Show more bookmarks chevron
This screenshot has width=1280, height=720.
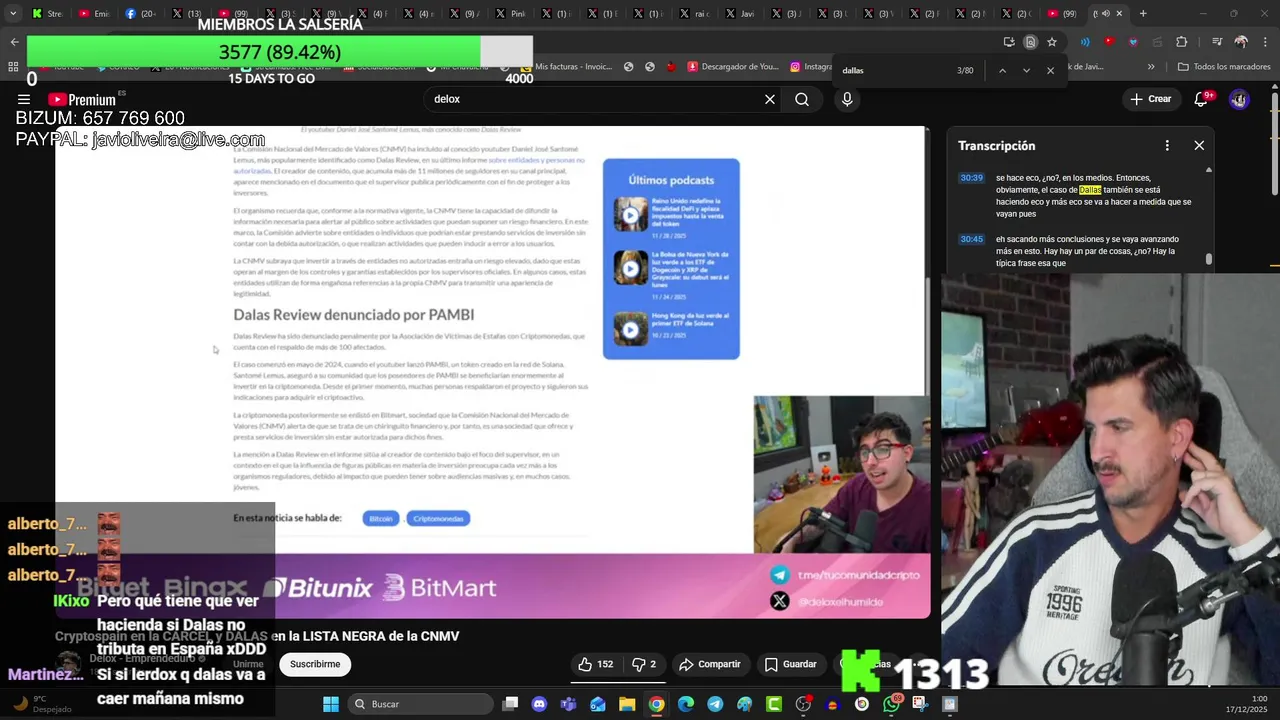pos(1151,67)
